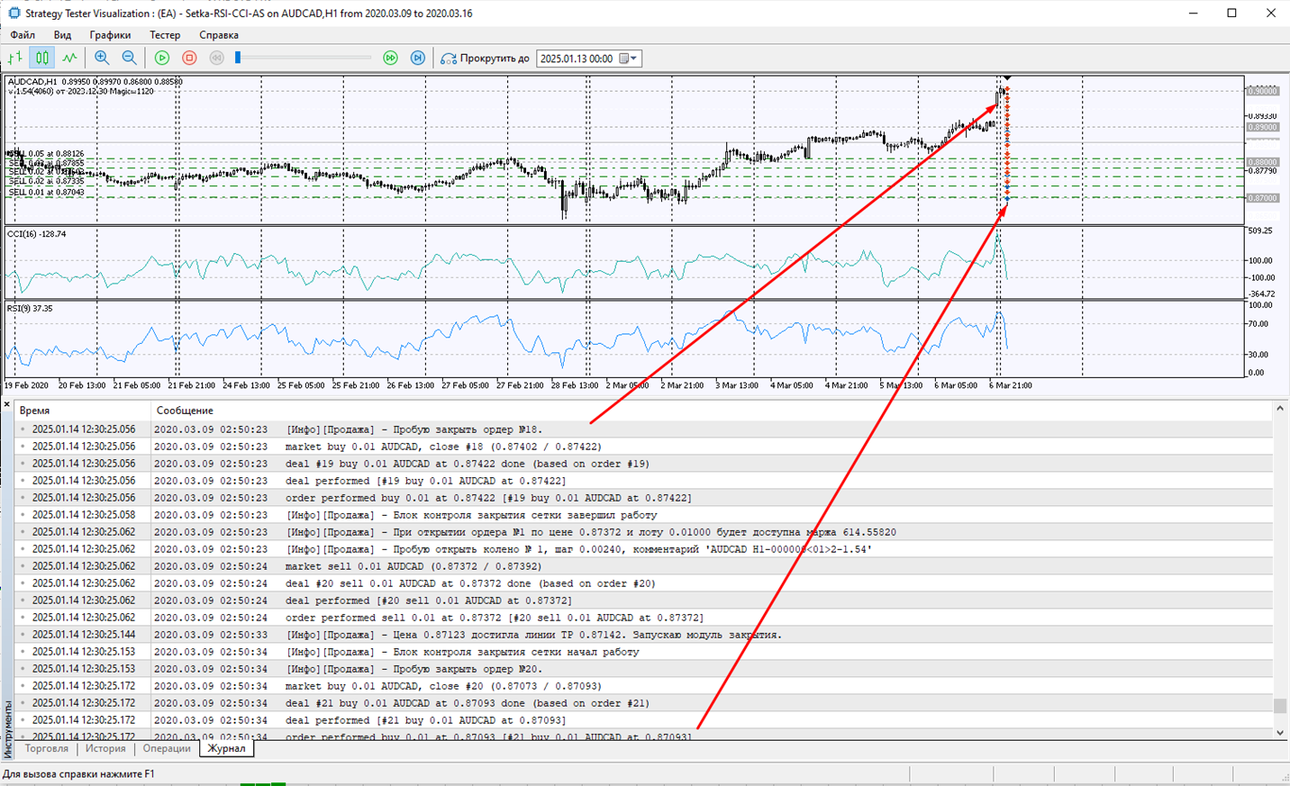
Task: Open the Тестер menu
Action: tap(165, 34)
